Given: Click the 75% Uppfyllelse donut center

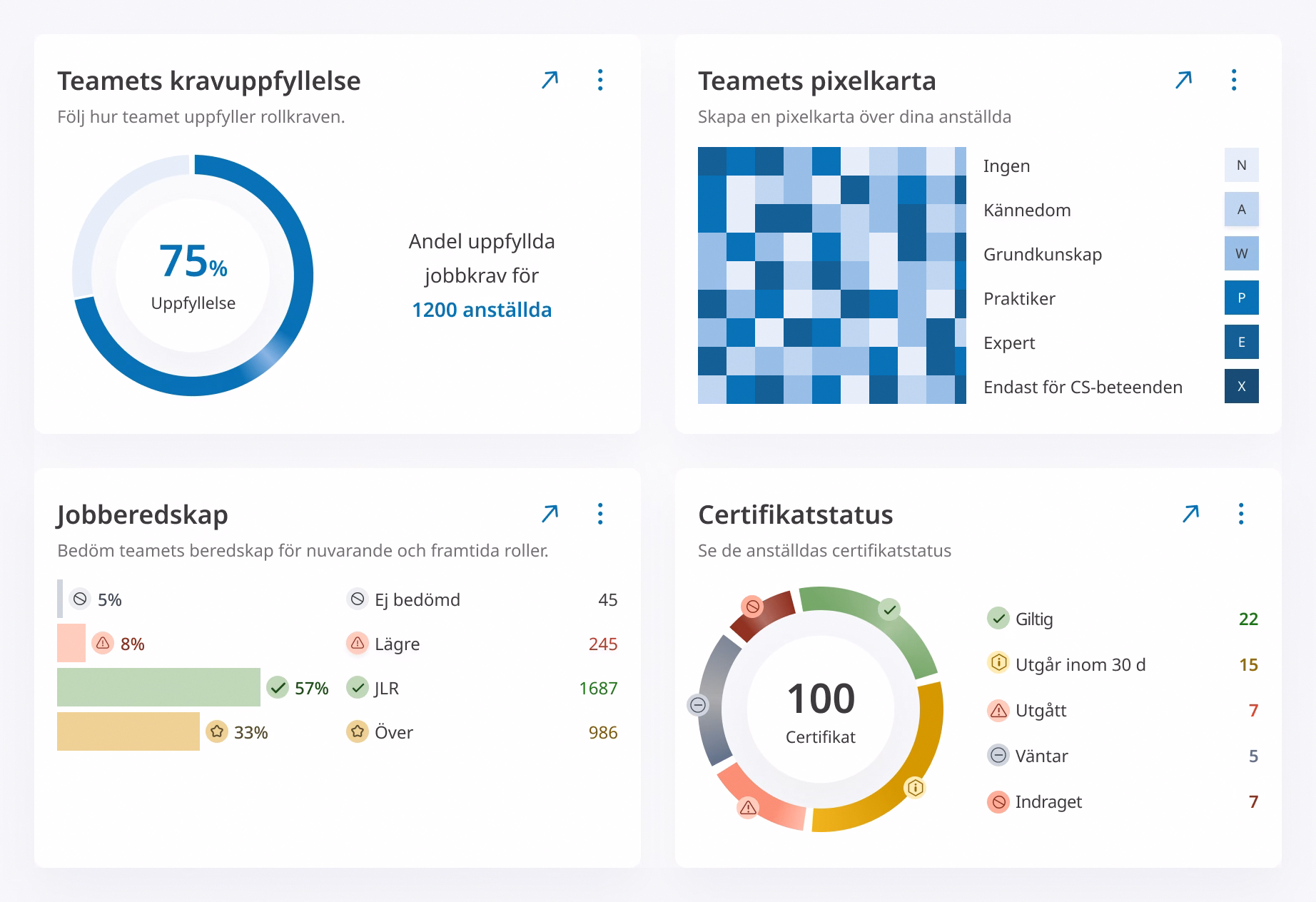Looking at the screenshot, I should (x=193, y=275).
